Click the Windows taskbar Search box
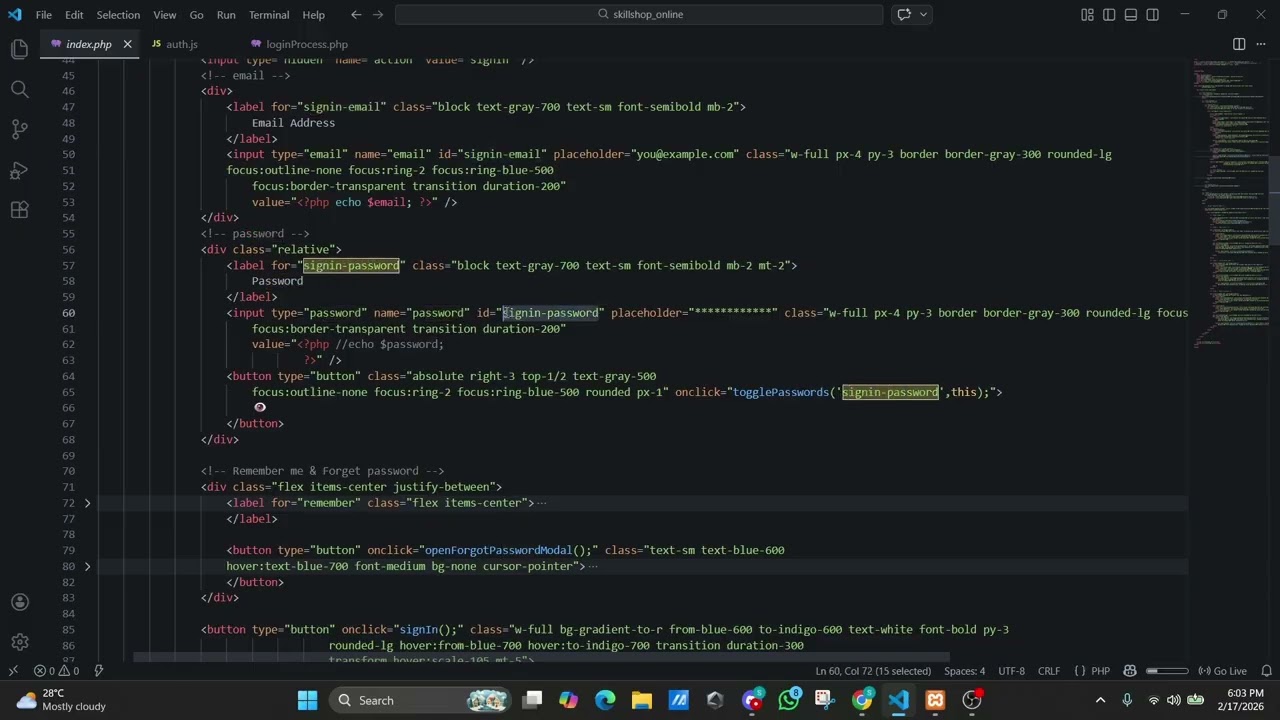Viewport: 1280px width, 720px height. click(x=420, y=700)
